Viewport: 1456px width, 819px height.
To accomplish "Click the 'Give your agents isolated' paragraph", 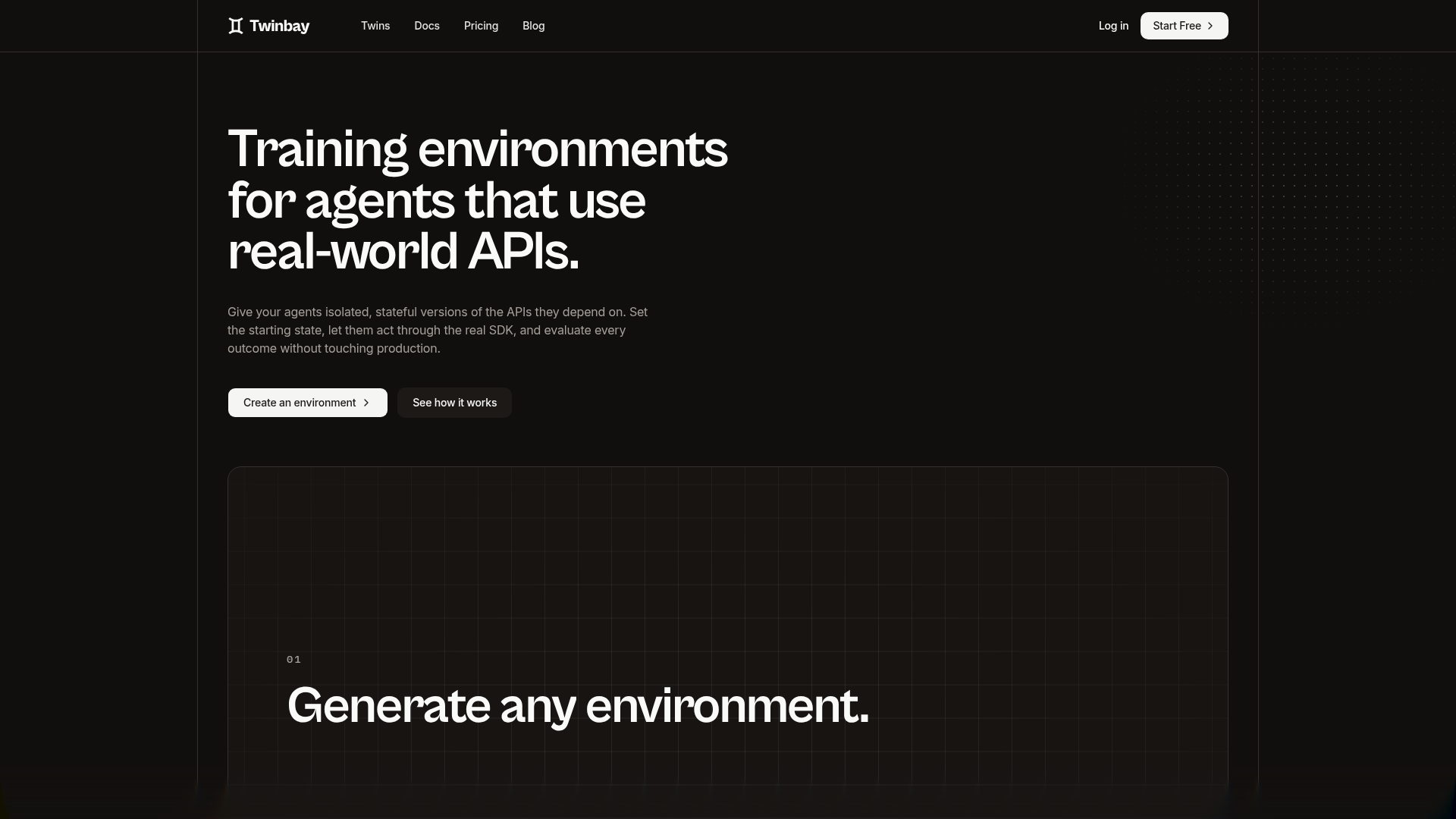I will point(438,330).
